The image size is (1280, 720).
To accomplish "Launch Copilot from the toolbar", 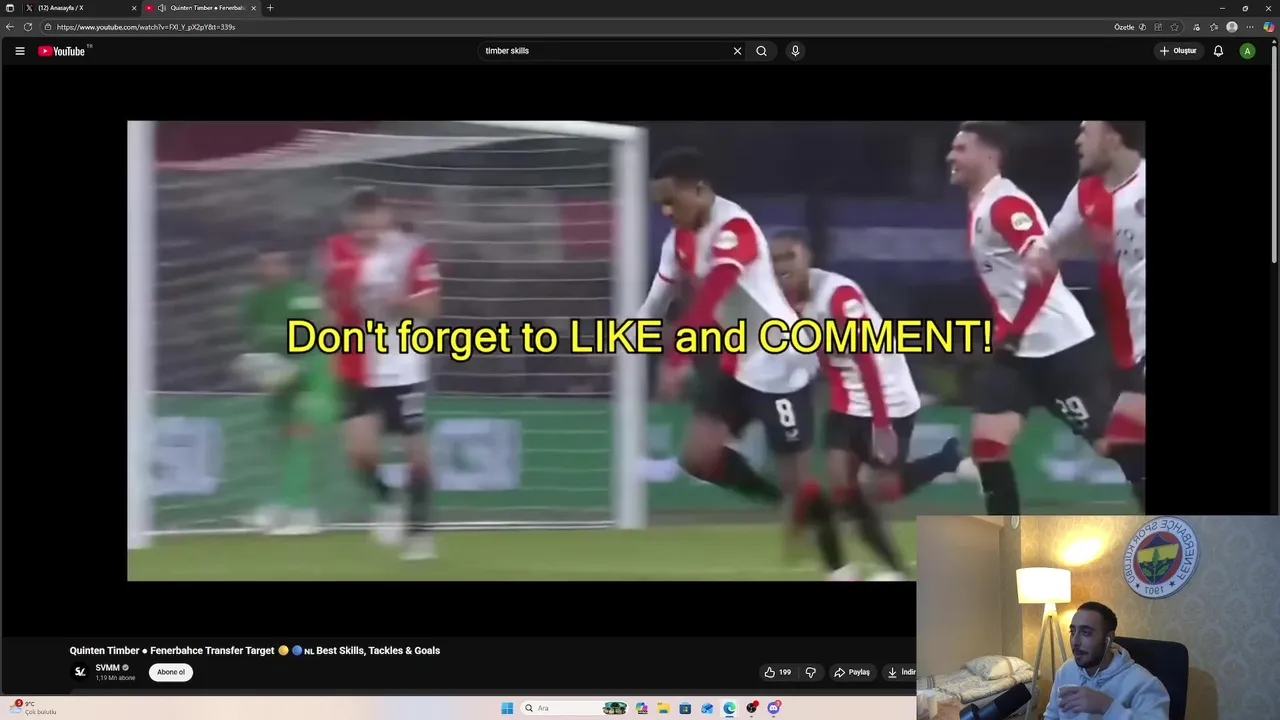I will pos(1269,27).
